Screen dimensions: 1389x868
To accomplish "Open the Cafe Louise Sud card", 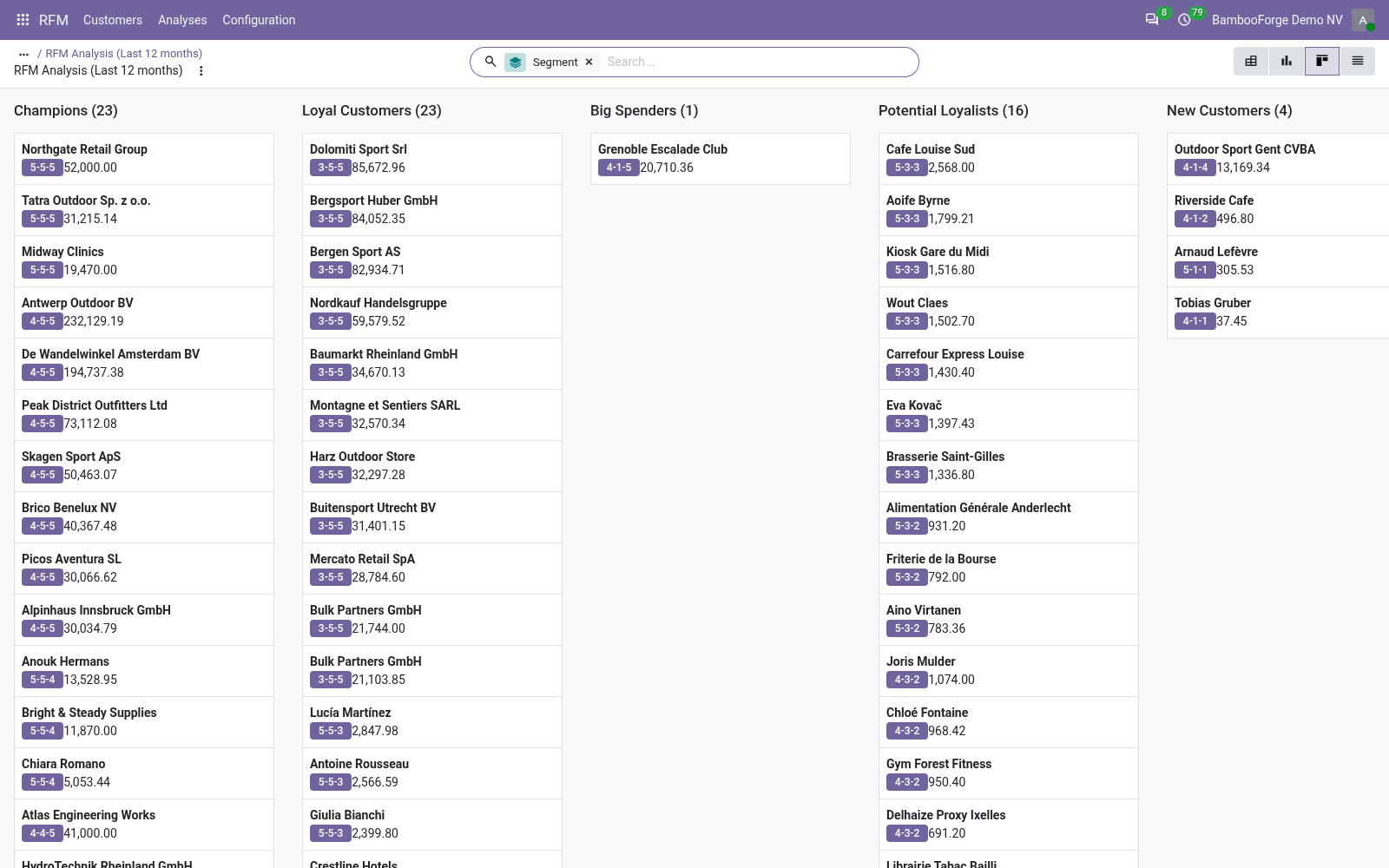I will coord(1009,159).
